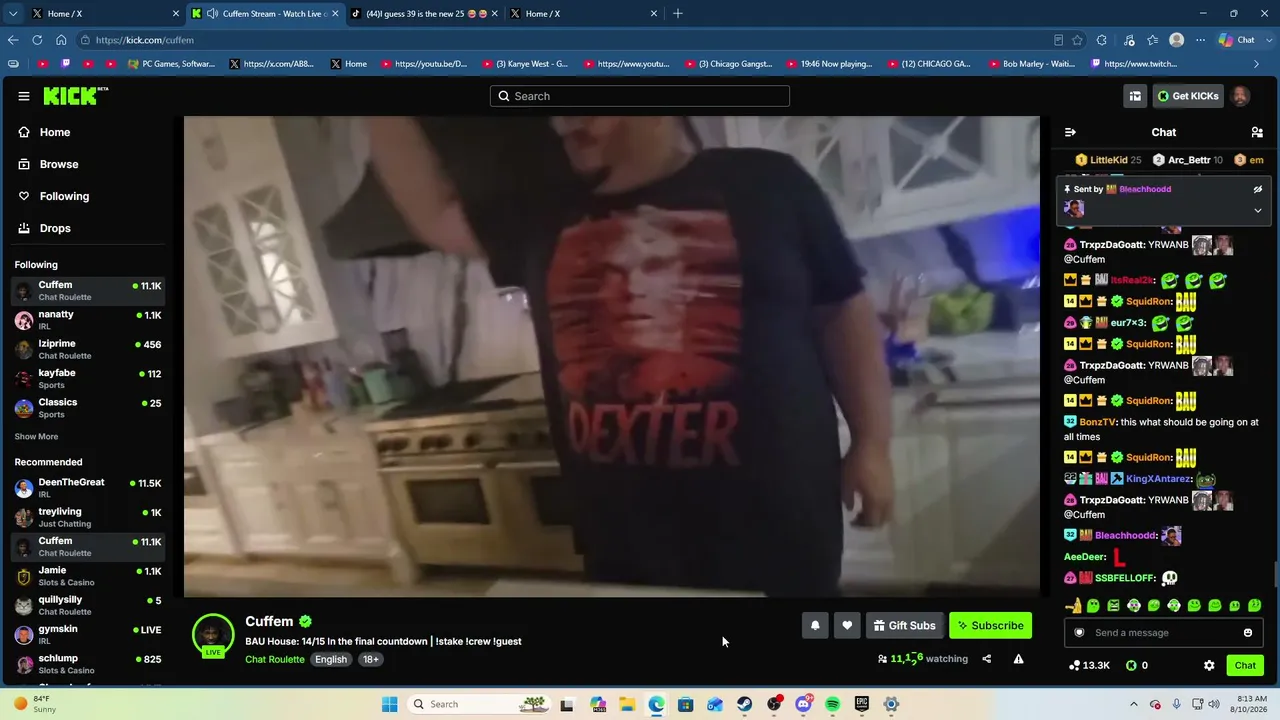
Task: Open Jamie Slots & Casino channel
Action: [88, 576]
